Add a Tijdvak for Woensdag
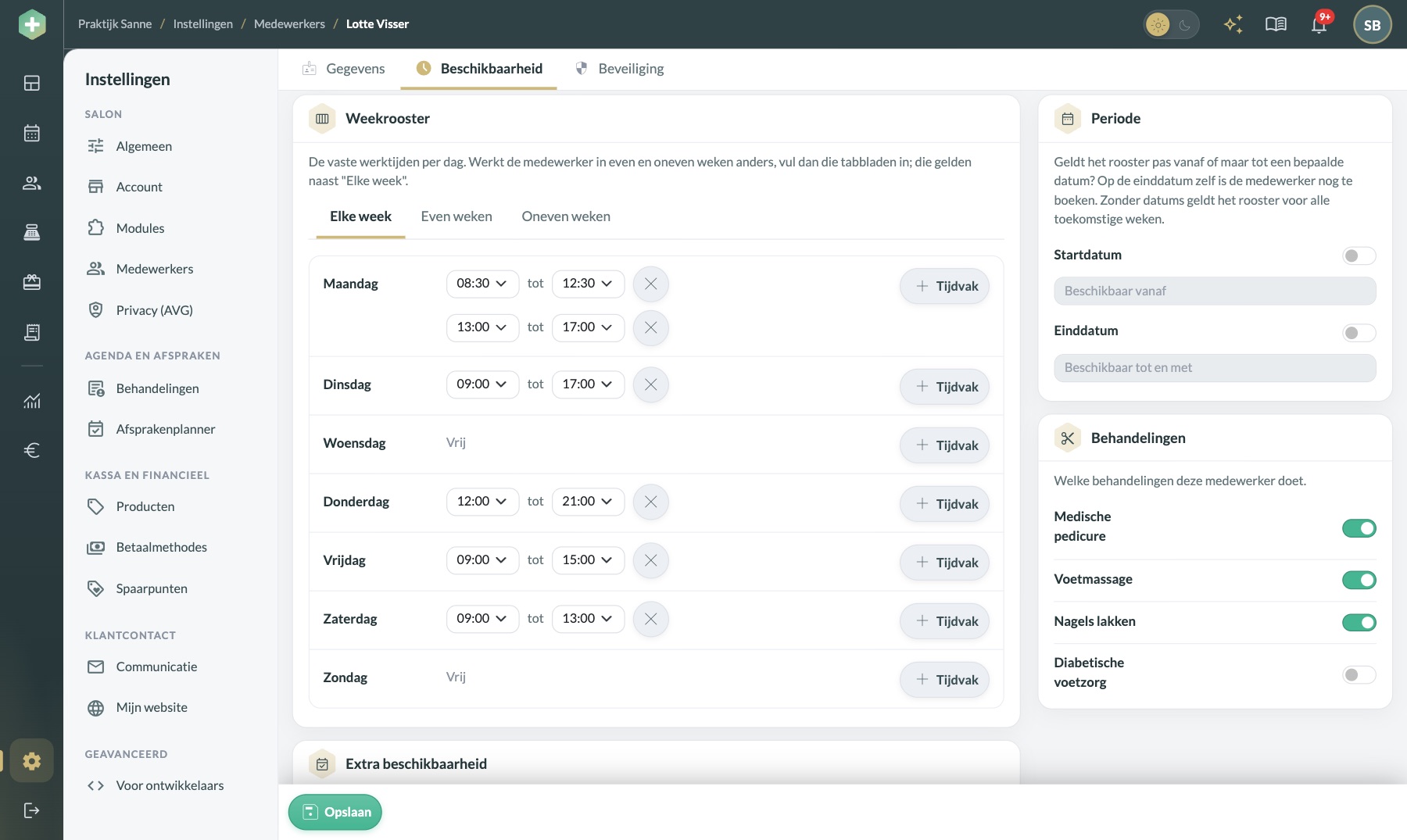Image resolution: width=1407 pixels, height=840 pixels. [944, 445]
